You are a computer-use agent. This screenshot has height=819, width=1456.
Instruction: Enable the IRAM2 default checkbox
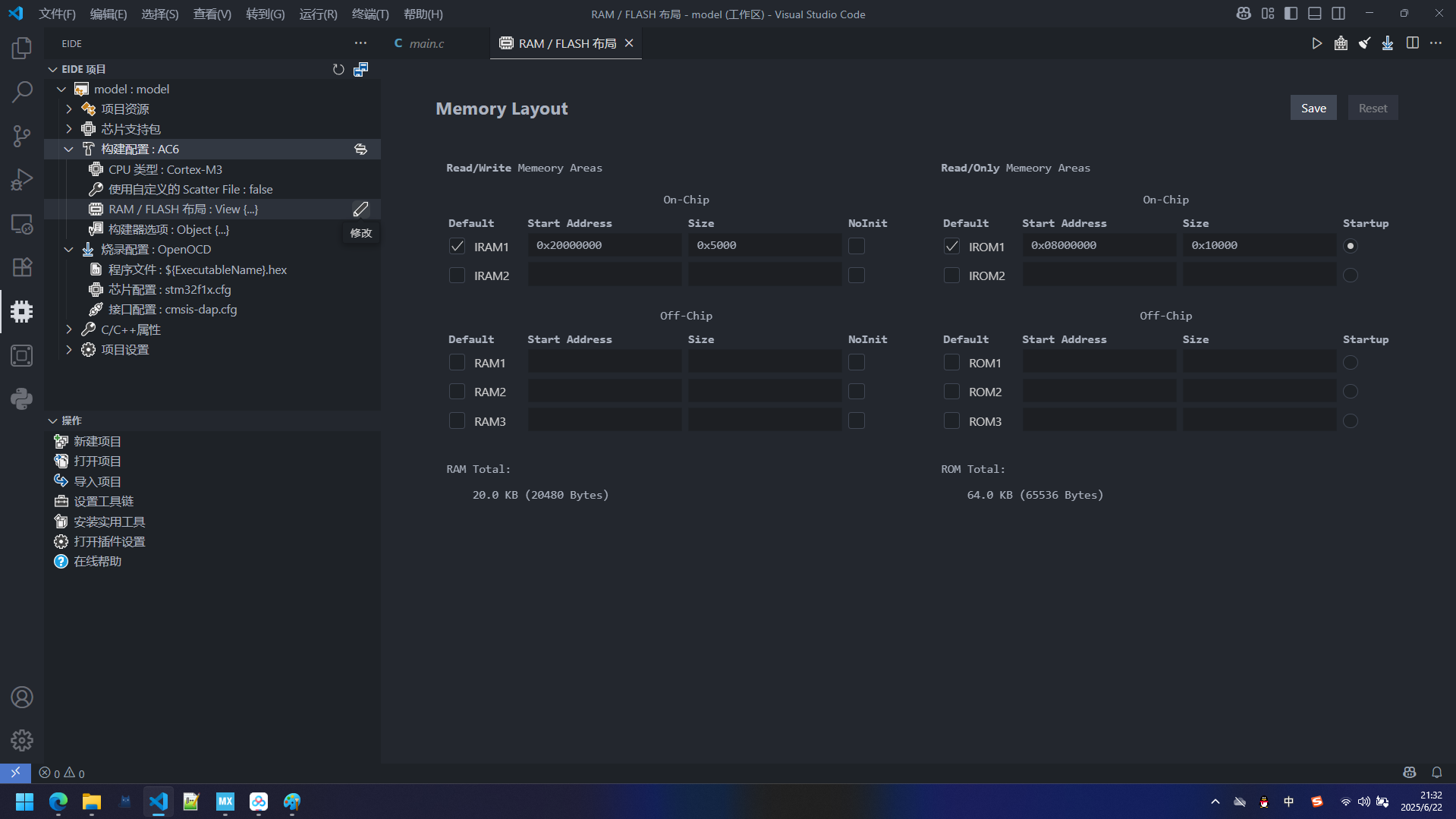[457, 276]
